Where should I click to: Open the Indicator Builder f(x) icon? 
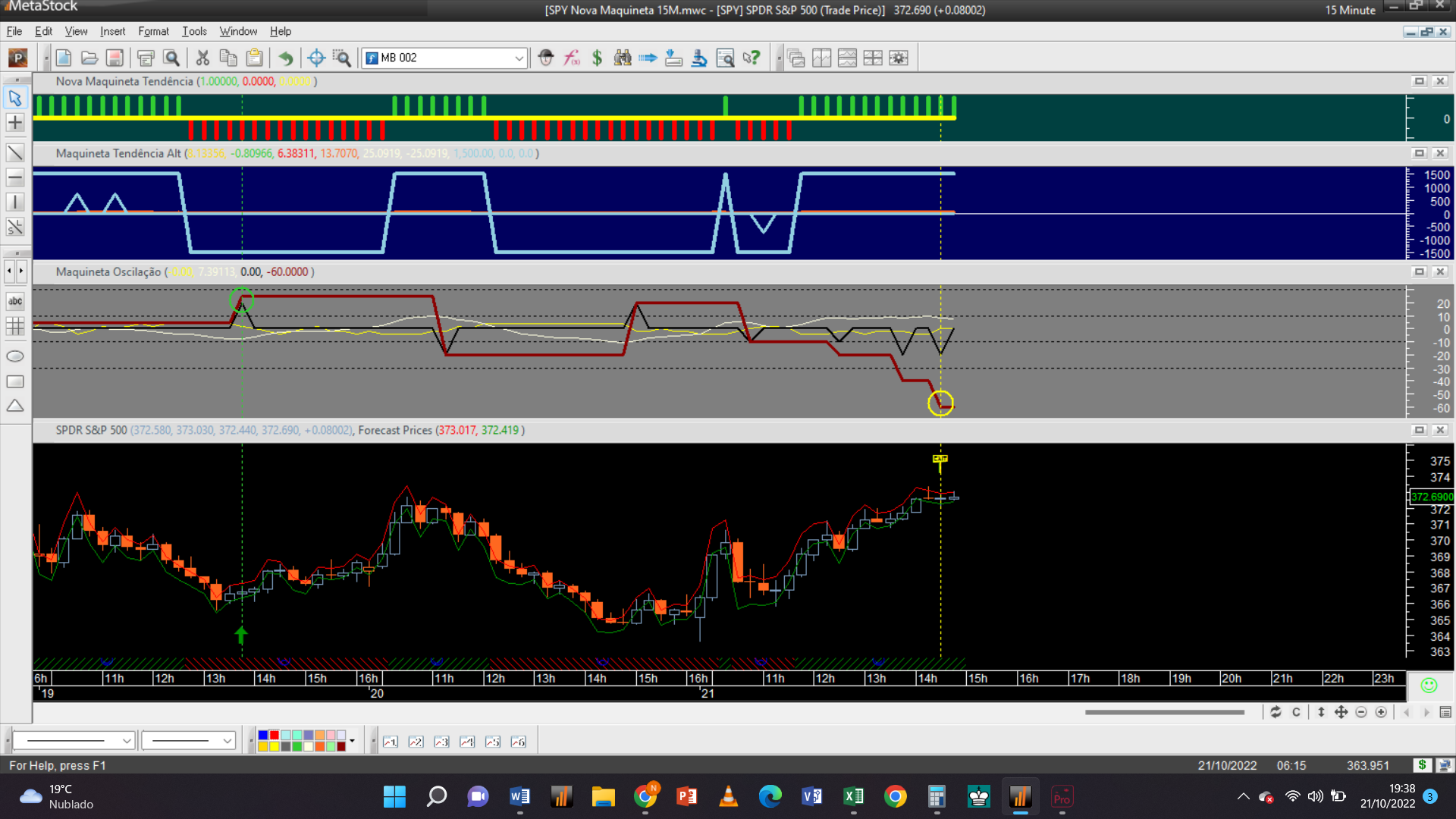(572, 58)
